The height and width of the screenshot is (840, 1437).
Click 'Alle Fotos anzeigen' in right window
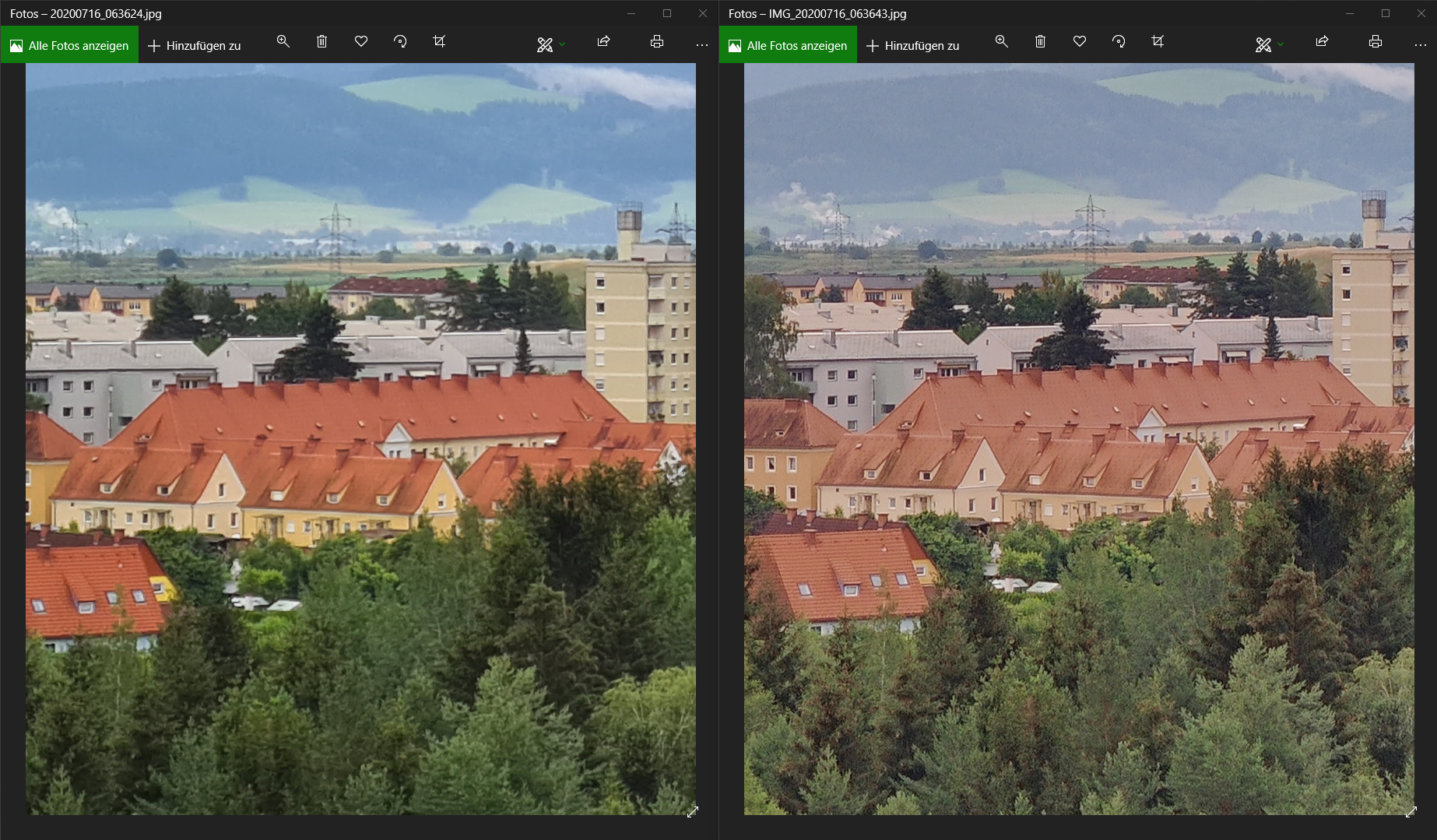pos(788,45)
